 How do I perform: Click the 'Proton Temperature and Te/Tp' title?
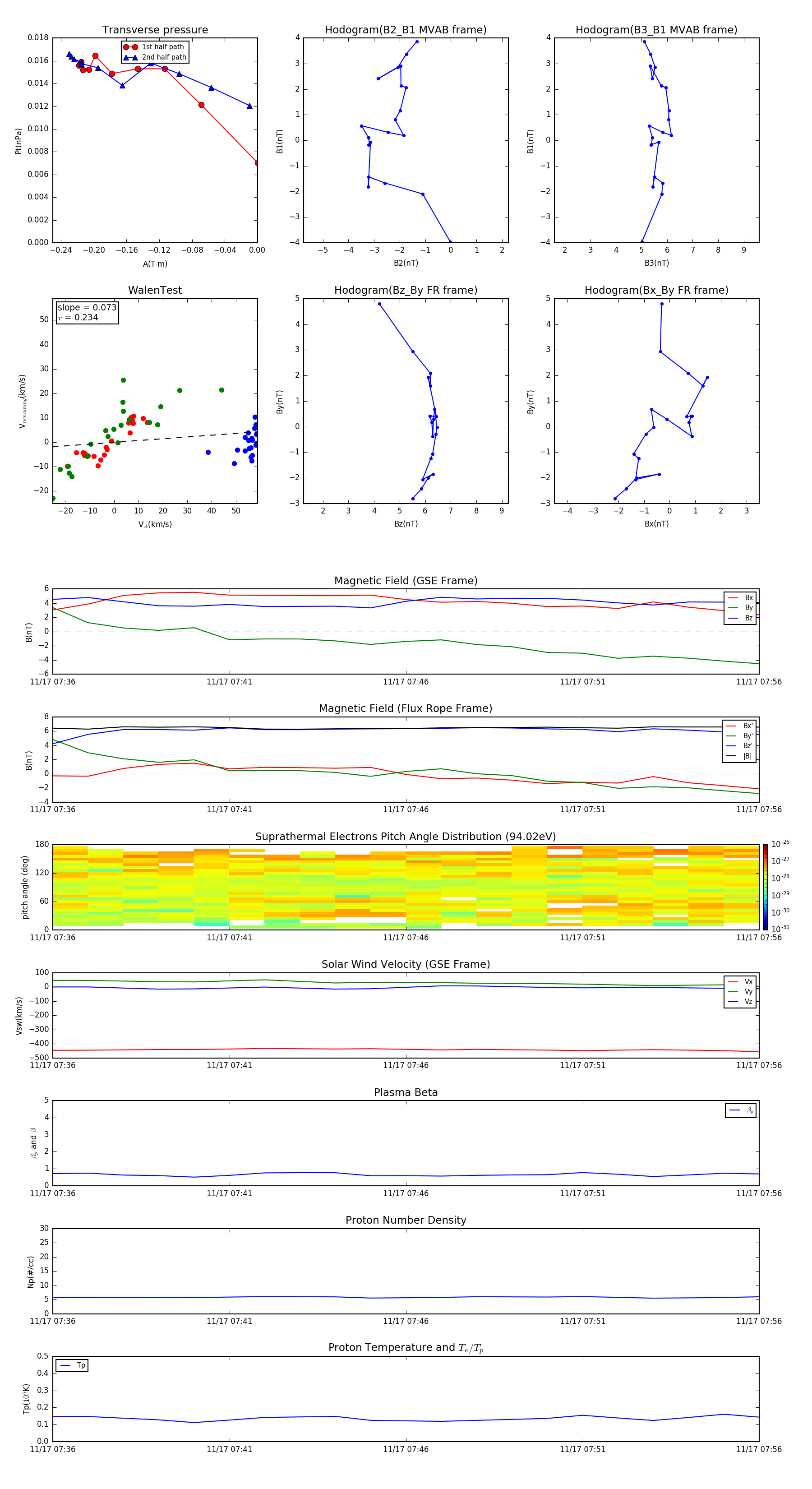pos(406,1348)
